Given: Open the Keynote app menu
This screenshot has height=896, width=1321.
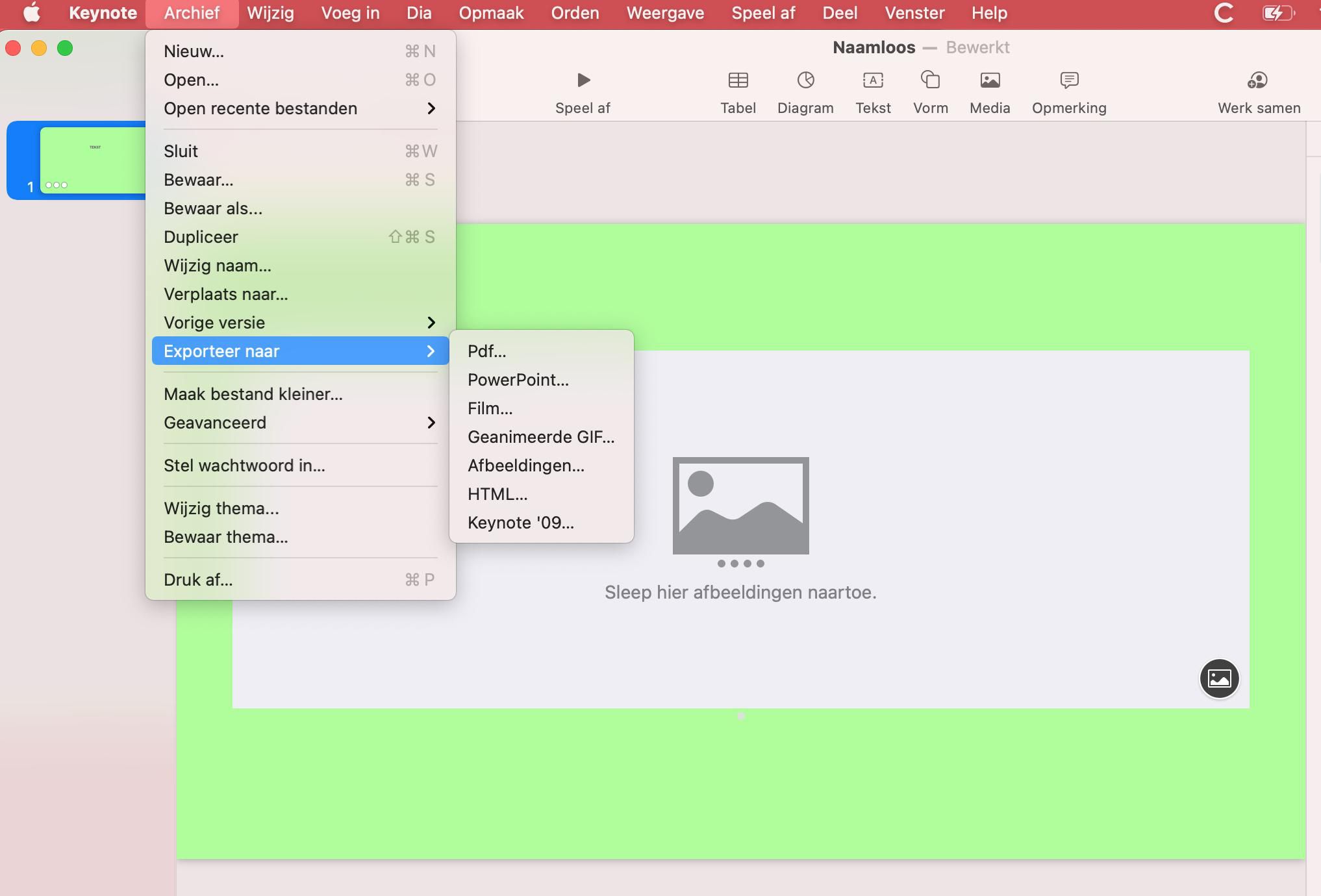Looking at the screenshot, I should tap(103, 13).
